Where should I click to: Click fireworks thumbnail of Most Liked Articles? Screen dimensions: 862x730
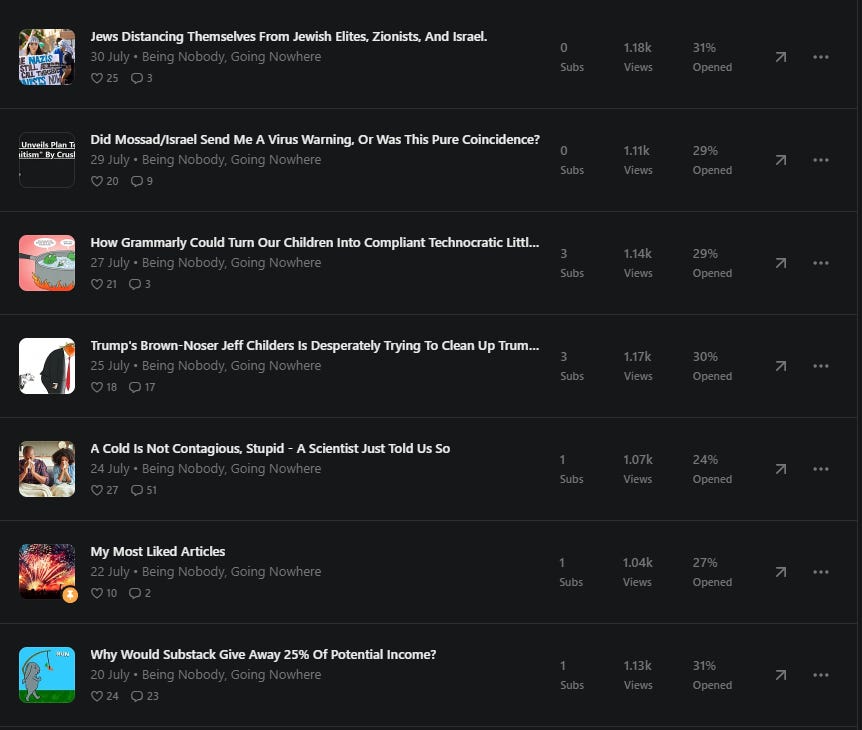(47, 571)
